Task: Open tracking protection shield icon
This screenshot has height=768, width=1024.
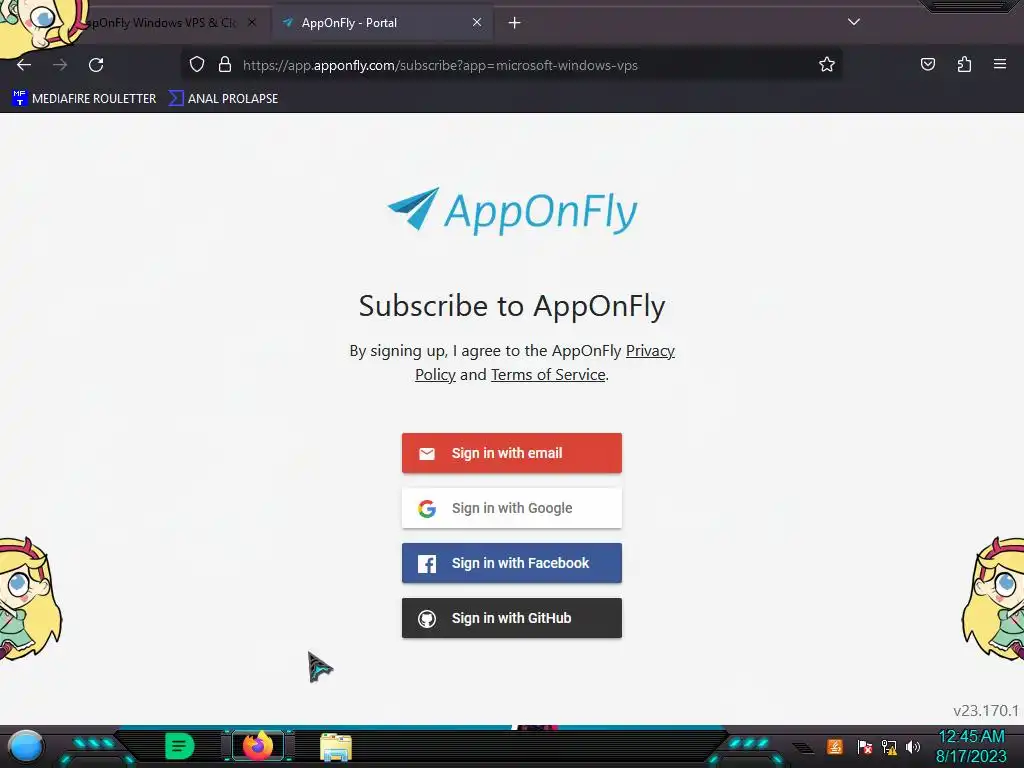Action: (197, 65)
